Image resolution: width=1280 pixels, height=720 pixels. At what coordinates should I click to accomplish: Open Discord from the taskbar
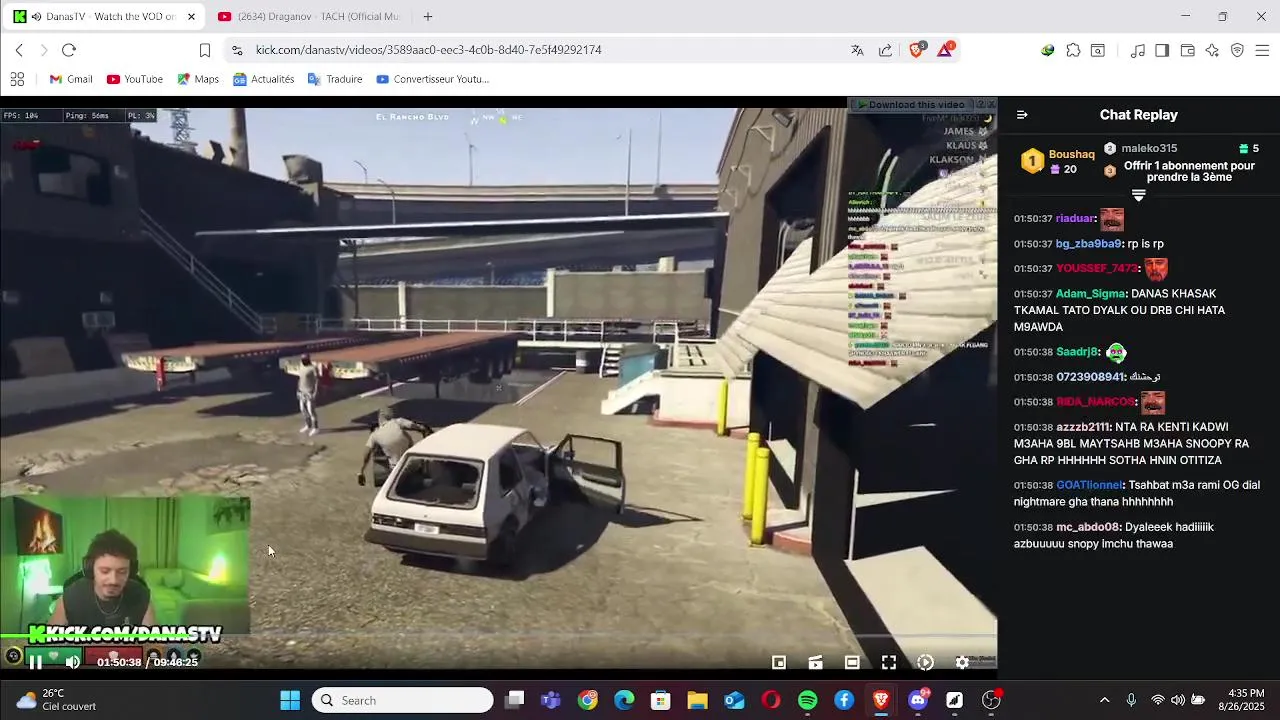pyautogui.click(x=918, y=700)
